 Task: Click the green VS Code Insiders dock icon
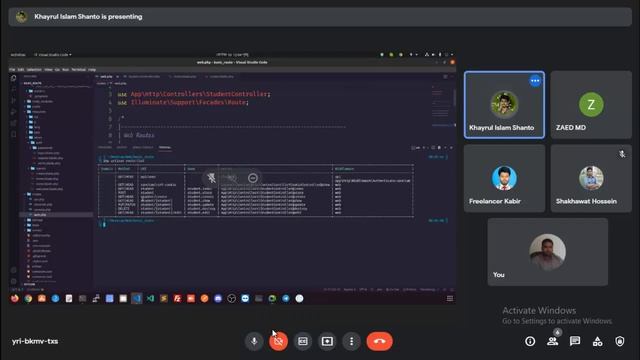150,298
